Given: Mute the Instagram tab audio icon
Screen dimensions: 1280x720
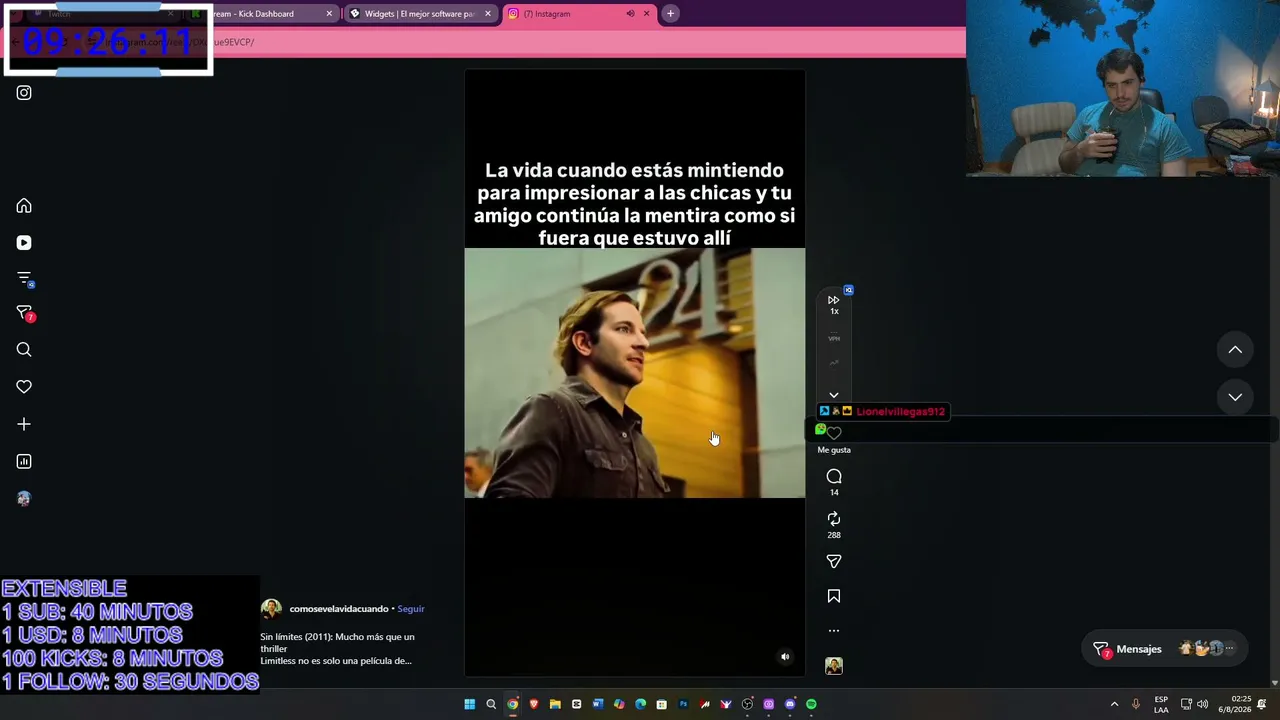Looking at the screenshot, I should pos(630,14).
